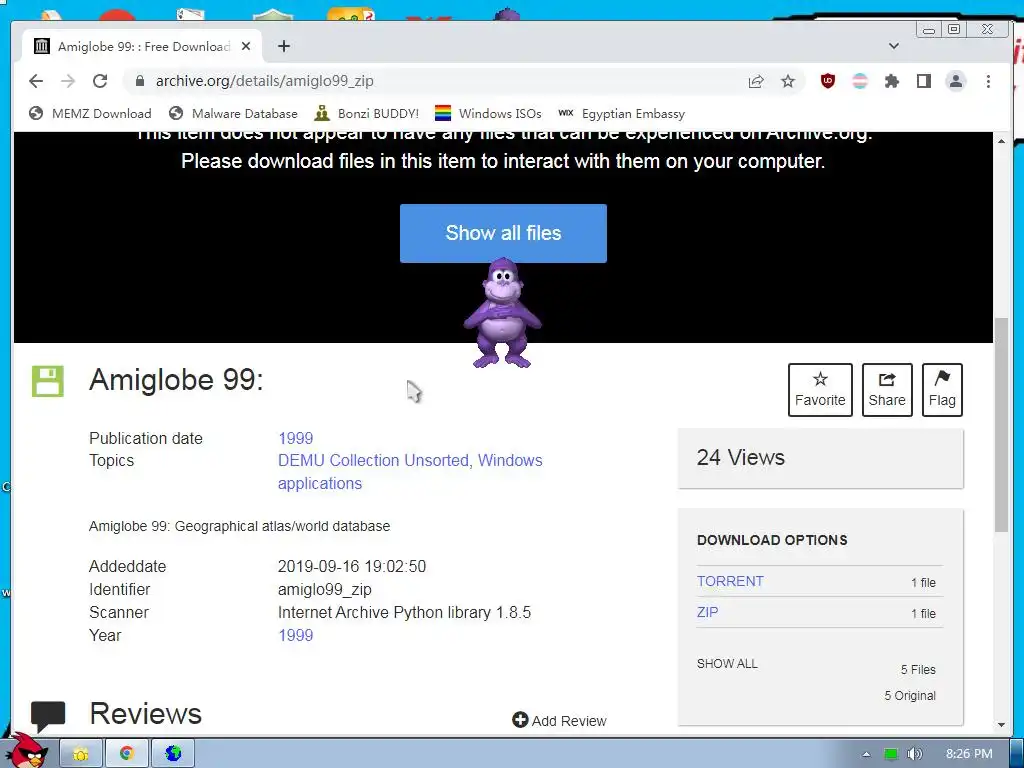
Task: Share this page via address bar icon
Action: coord(756,81)
